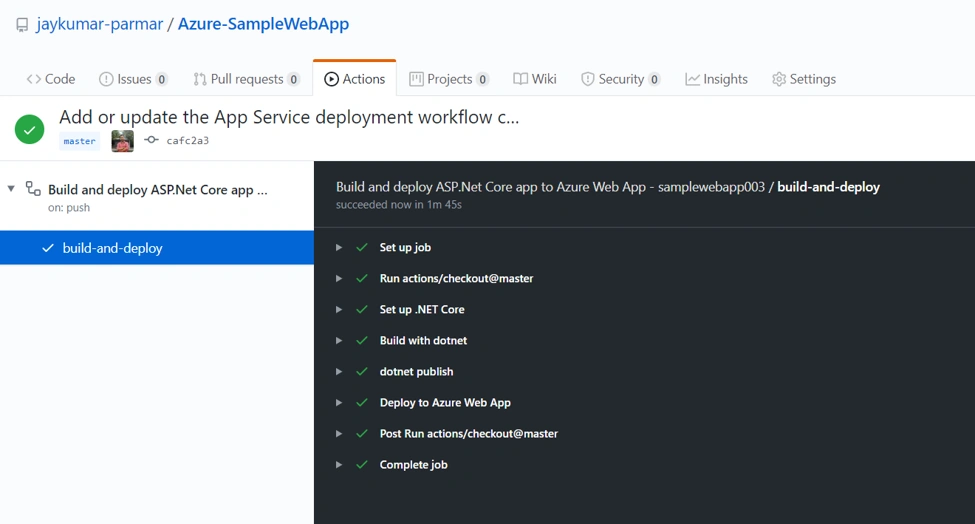Open the Complete job label

pos(414,465)
